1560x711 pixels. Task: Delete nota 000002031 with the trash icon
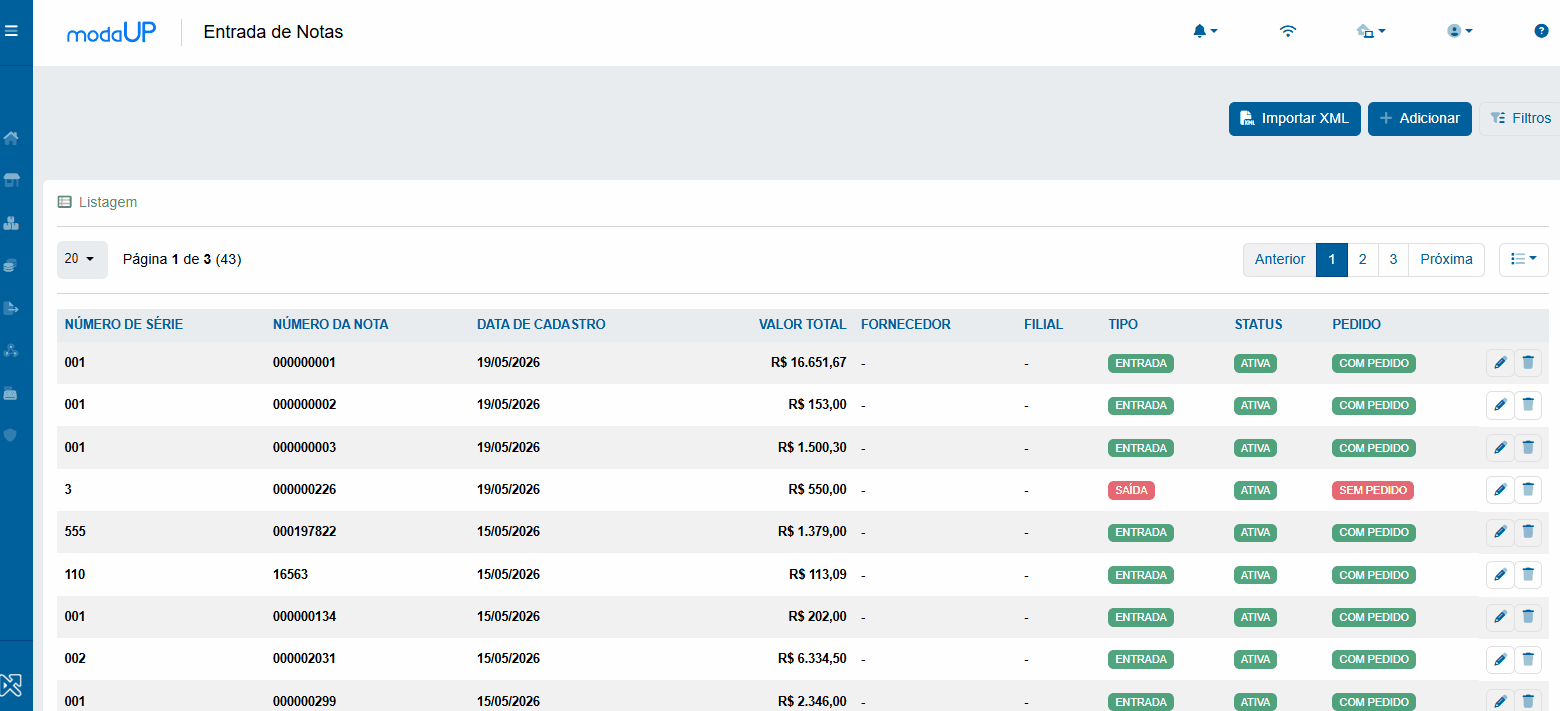coord(1528,660)
